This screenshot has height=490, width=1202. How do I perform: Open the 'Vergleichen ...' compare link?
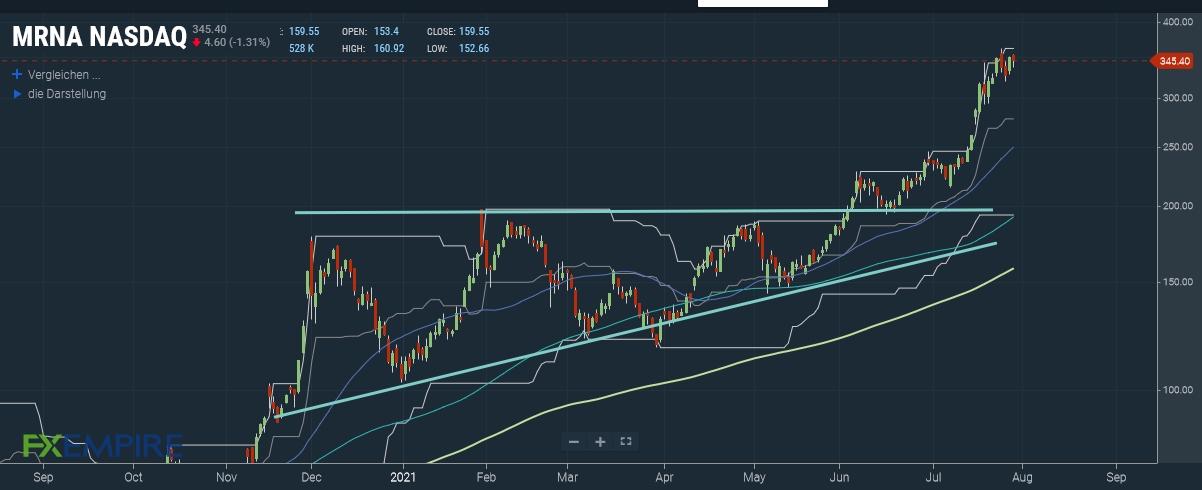[x=64, y=75]
